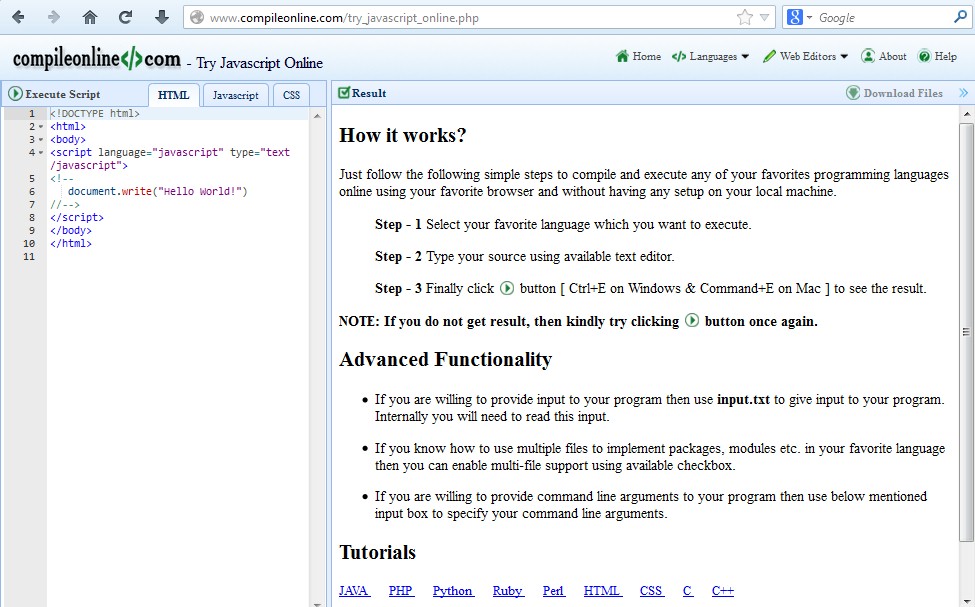This screenshot has height=607, width=975.
Task: Click the Execute Script button
Action: click(x=54, y=94)
